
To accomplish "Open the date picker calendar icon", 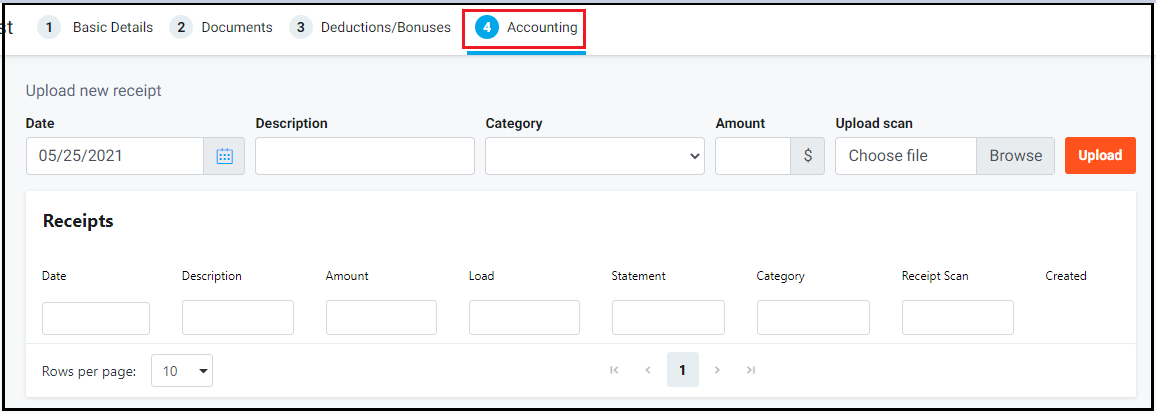I will click(224, 156).
